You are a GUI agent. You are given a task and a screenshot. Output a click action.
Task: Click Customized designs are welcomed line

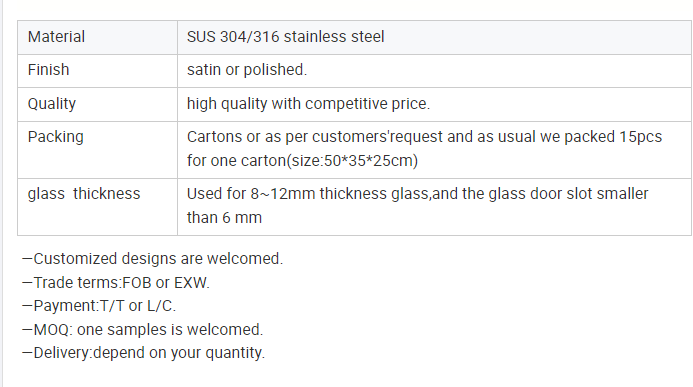(x=152, y=259)
